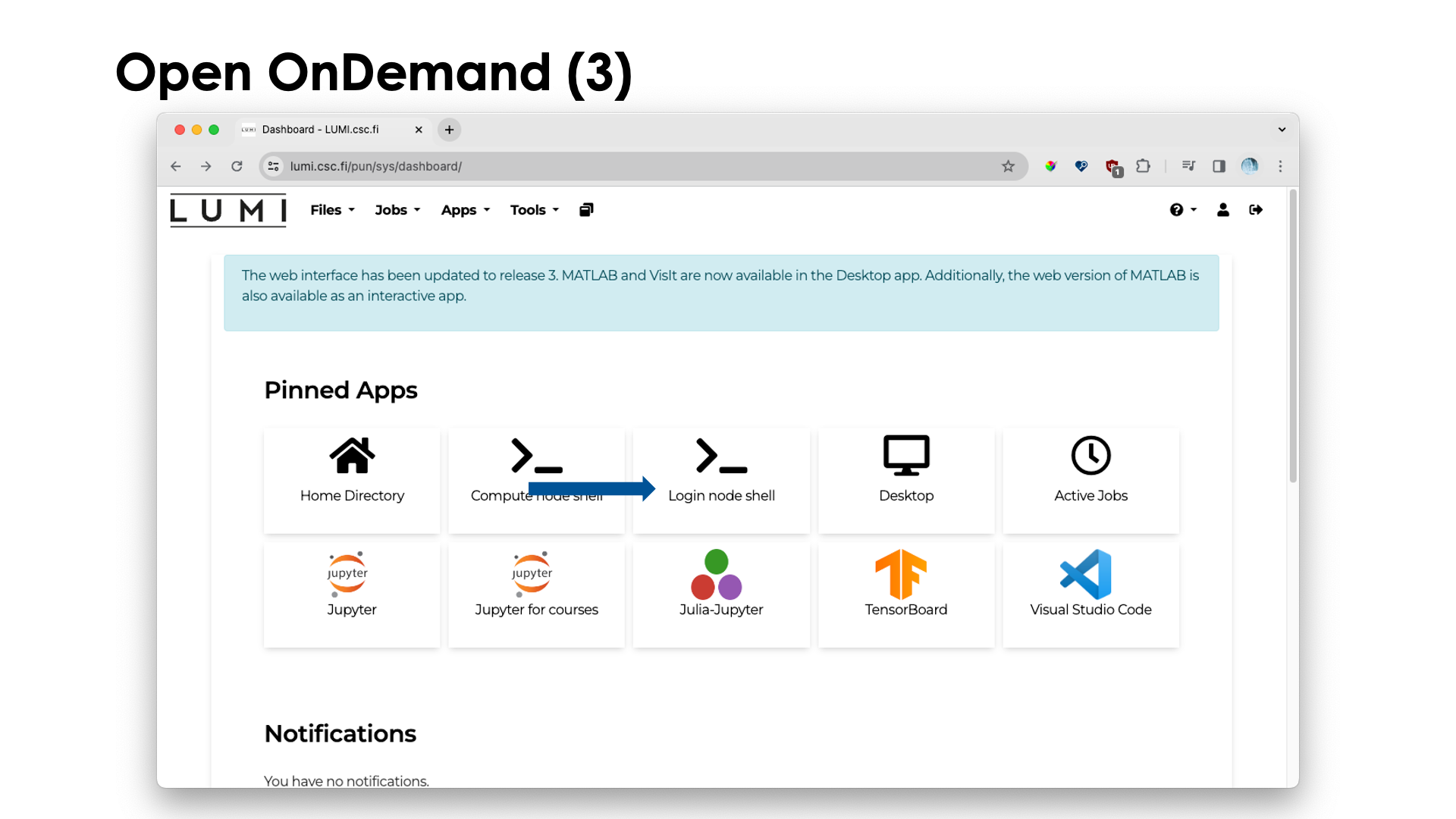Open the browser side panel icon
The width and height of the screenshot is (1456, 819).
pyautogui.click(x=1219, y=166)
